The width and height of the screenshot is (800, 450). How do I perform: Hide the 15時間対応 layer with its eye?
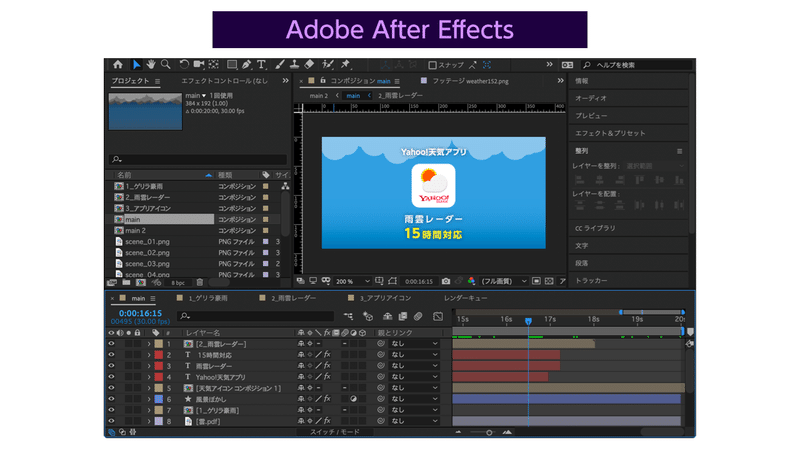111,355
